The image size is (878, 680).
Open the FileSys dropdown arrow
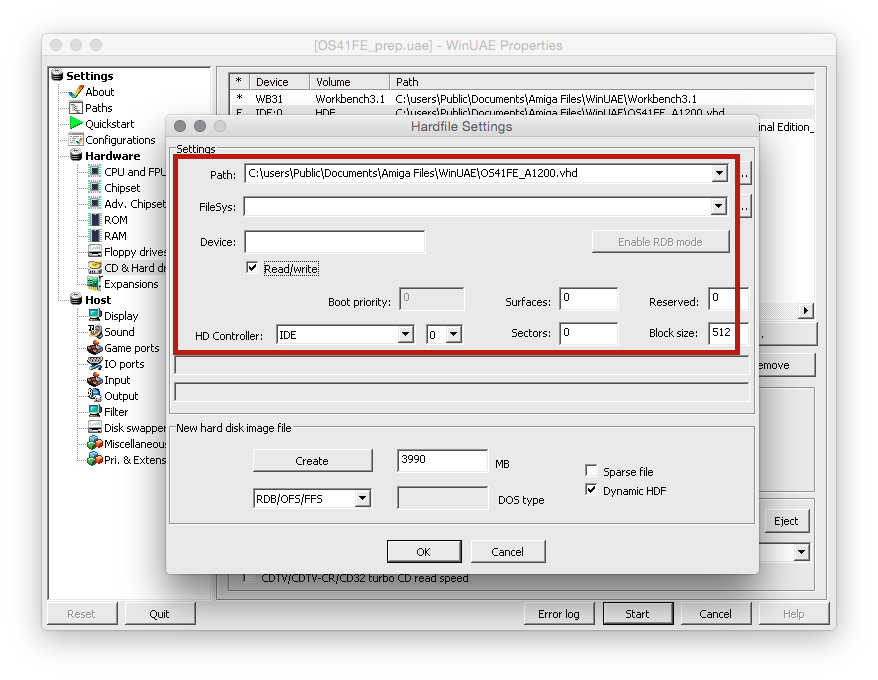tap(718, 206)
